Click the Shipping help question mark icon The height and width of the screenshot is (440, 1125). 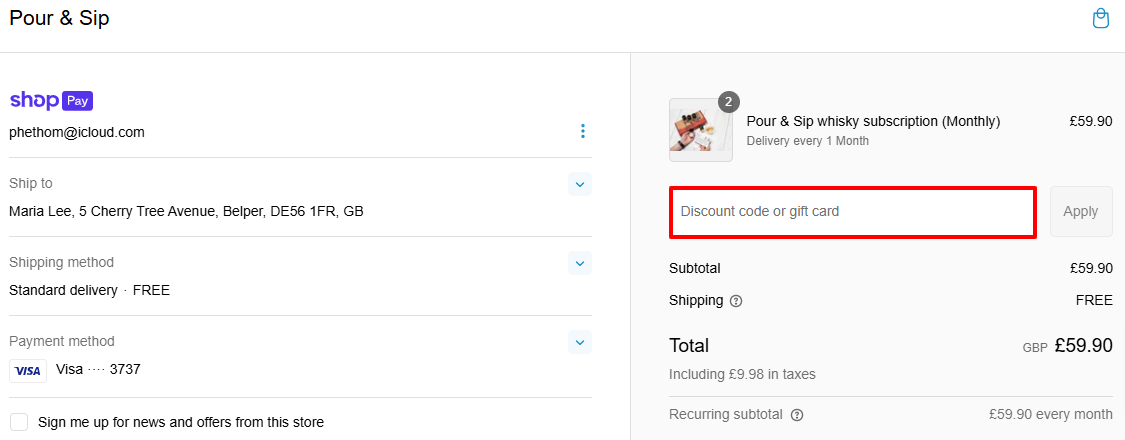735,301
